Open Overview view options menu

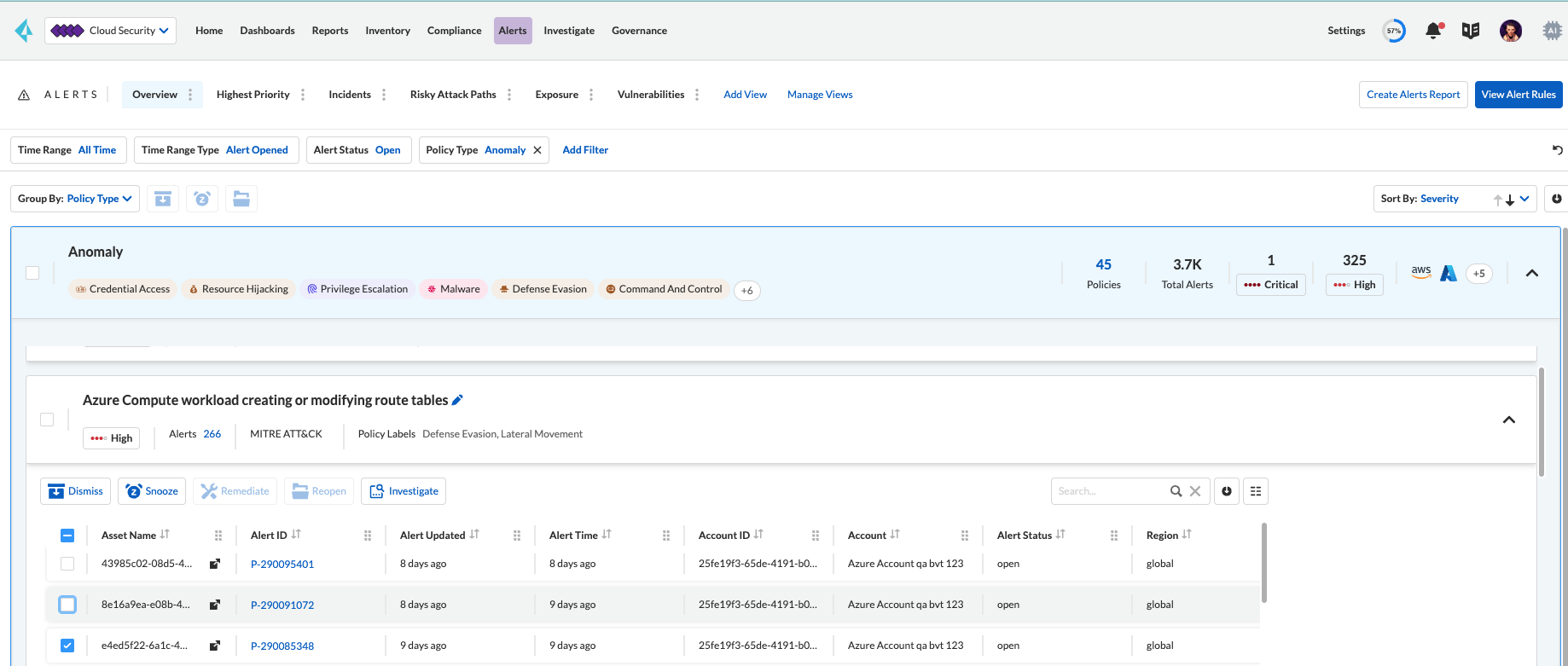[190, 95]
